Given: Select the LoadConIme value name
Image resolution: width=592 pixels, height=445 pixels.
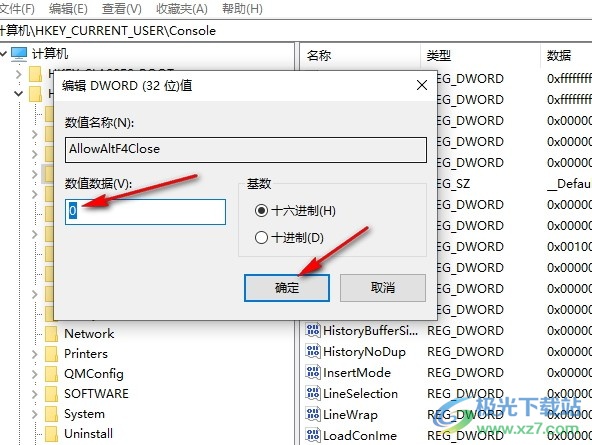Looking at the screenshot, I should click(360, 436).
